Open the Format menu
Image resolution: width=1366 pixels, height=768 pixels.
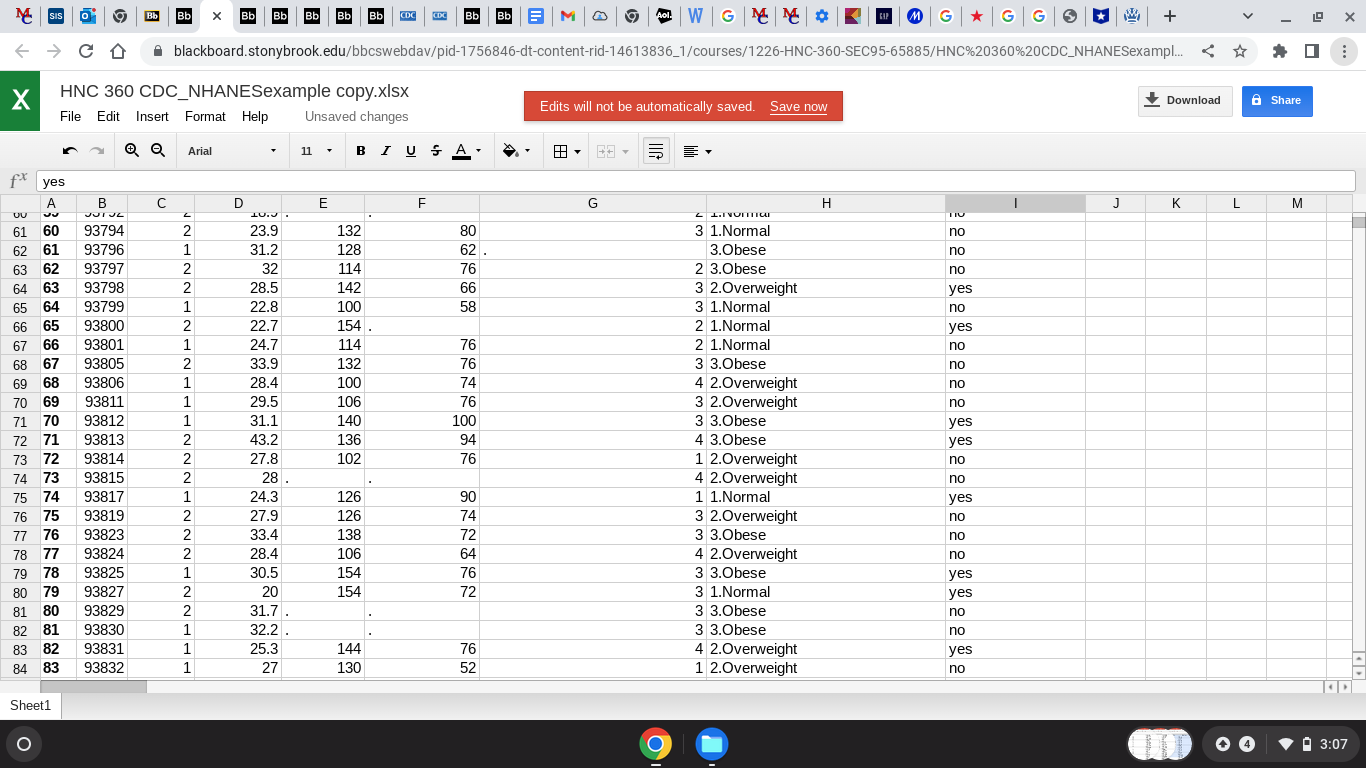pos(204,116)
